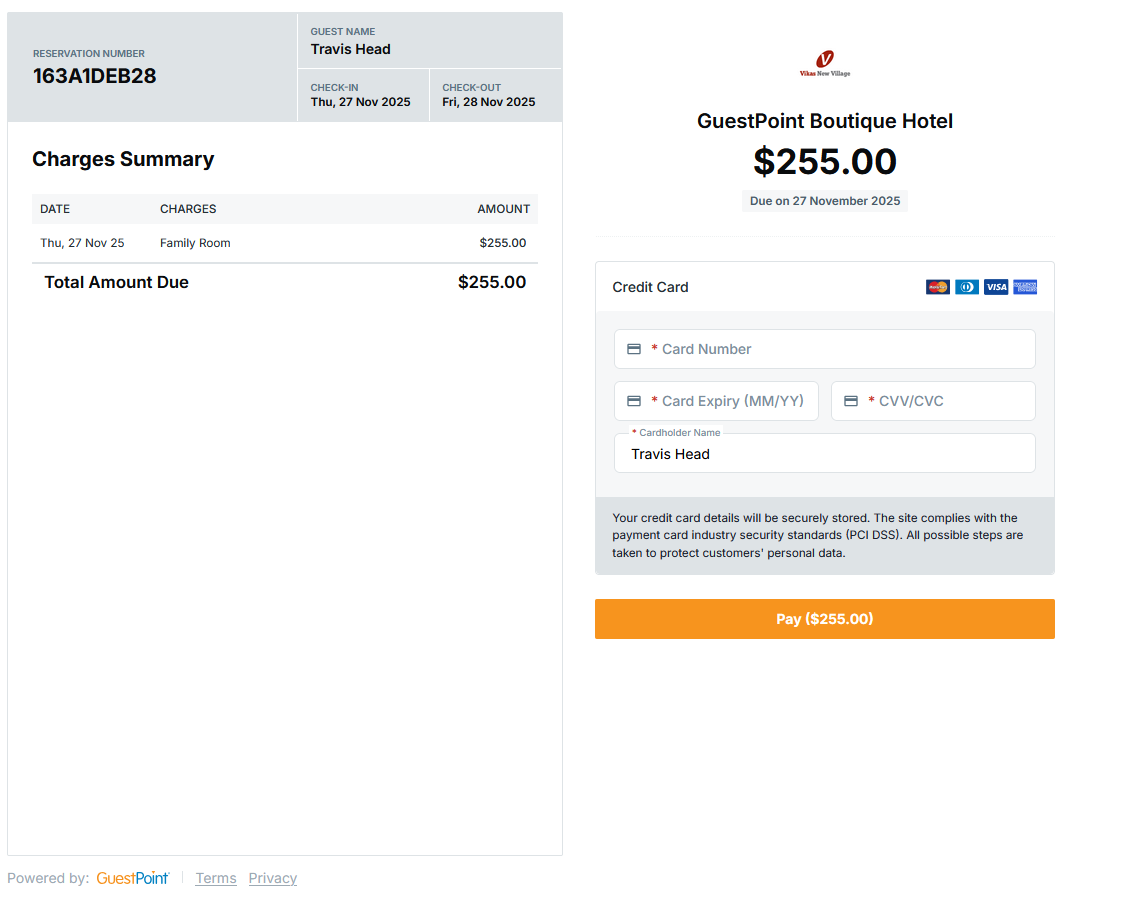Click the Cardholder Name field with Travis Head
1123x903 pixels.
click(x=825, y=454)
